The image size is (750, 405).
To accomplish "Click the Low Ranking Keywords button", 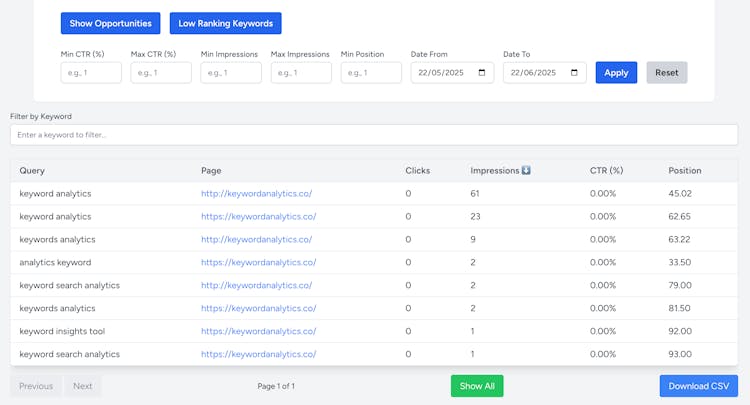I will [225, 23].
